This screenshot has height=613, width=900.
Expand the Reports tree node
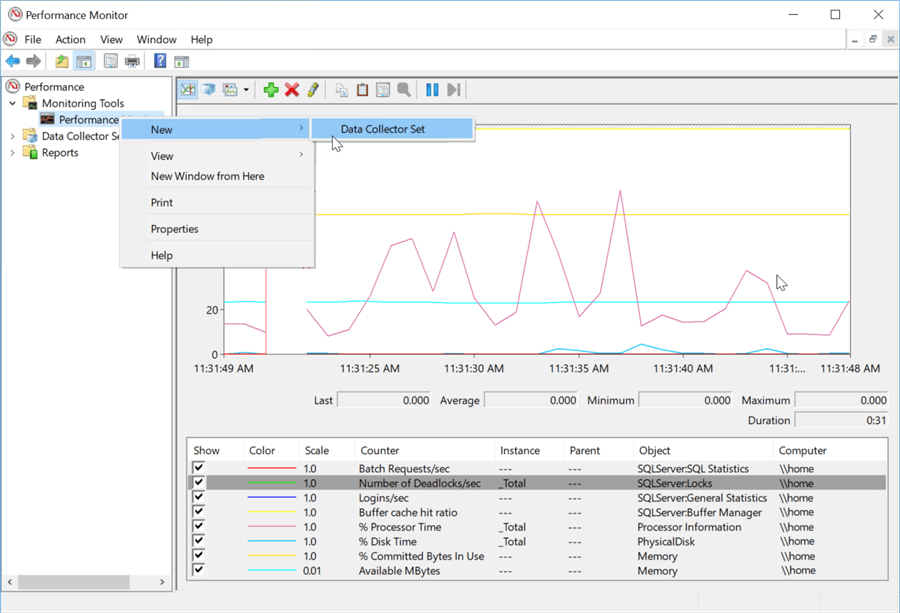tap(13, 153)
